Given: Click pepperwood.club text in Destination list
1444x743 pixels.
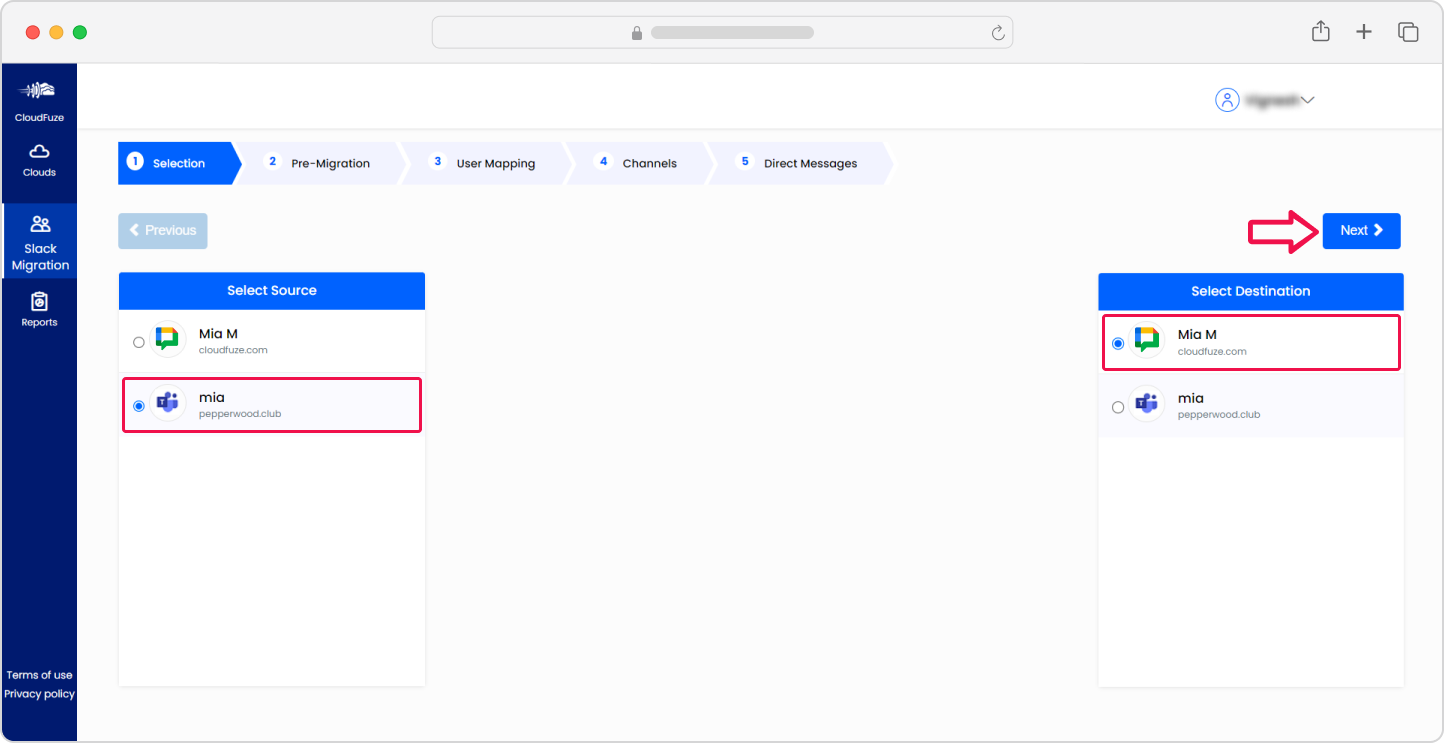Looking at the screenshot, I should click(1219, 414).
